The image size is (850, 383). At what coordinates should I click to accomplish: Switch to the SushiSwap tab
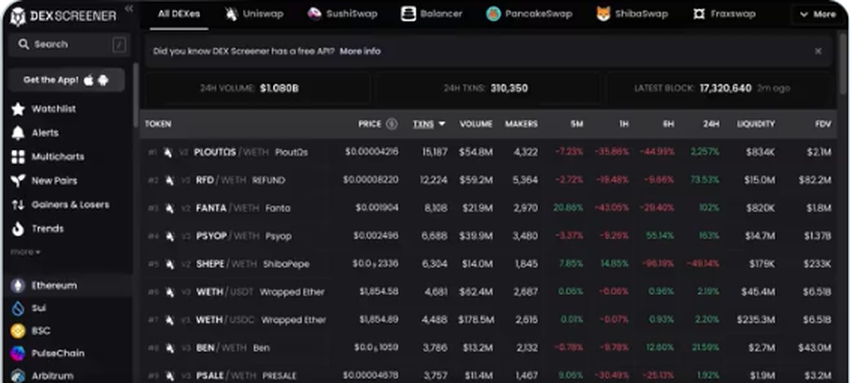tap(342, 14)
